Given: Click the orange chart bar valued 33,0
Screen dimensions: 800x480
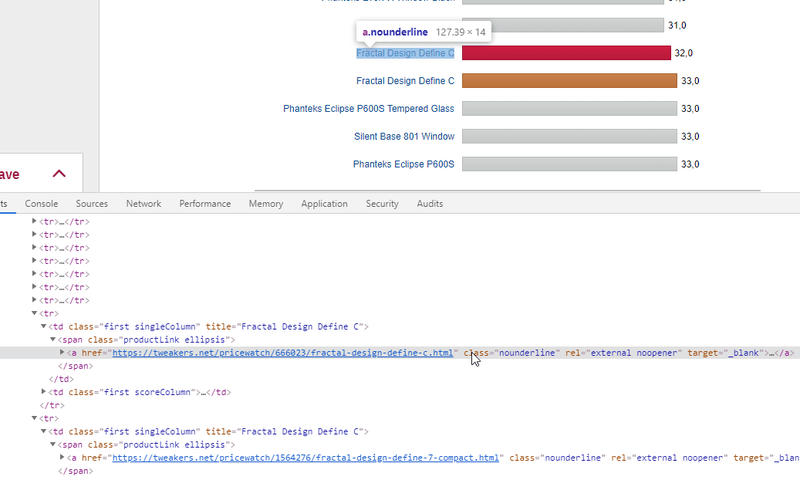Looking at the screenshot, I should tap(569, 81).
